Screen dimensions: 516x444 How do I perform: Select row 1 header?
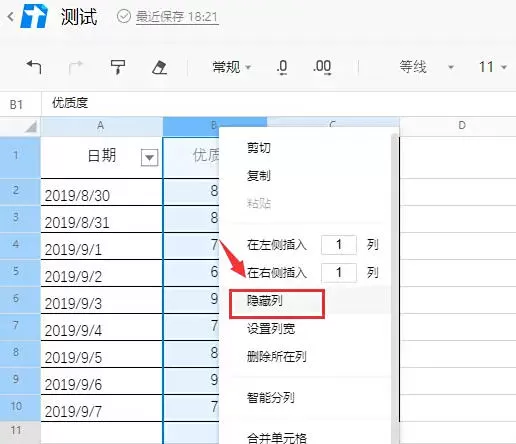(x=20, y=157)
